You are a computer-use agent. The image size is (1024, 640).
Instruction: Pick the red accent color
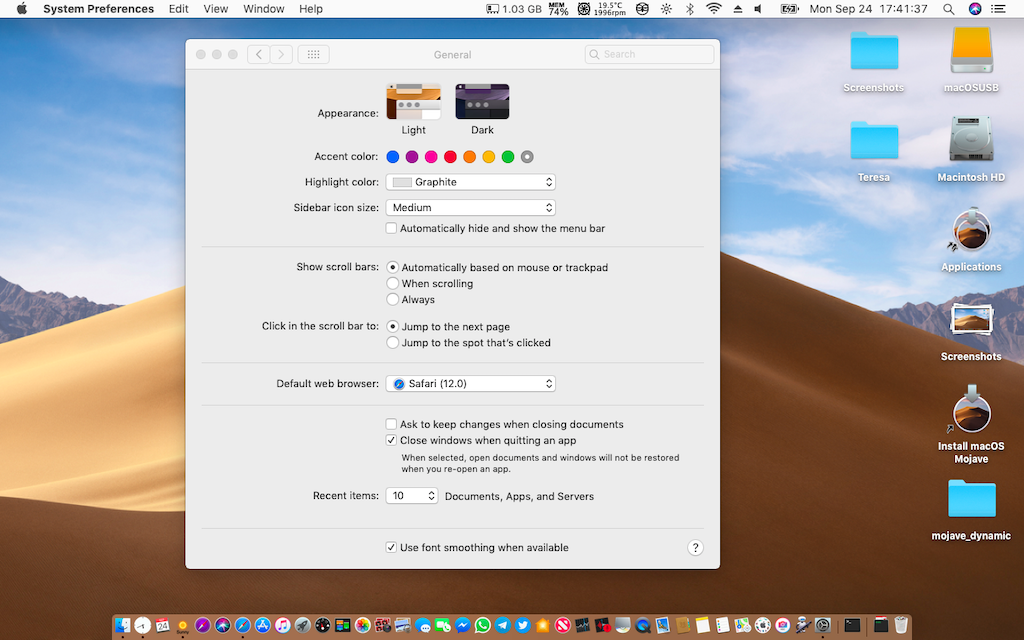pos(450,157)
